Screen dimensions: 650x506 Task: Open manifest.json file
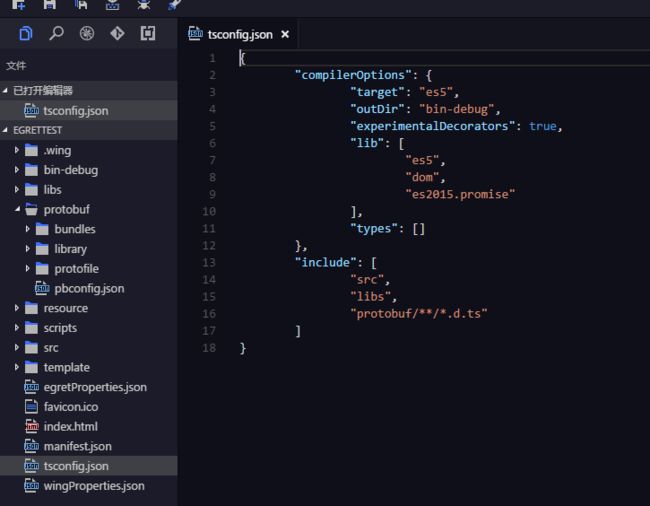pyautogui.click(x=89, y=446)
